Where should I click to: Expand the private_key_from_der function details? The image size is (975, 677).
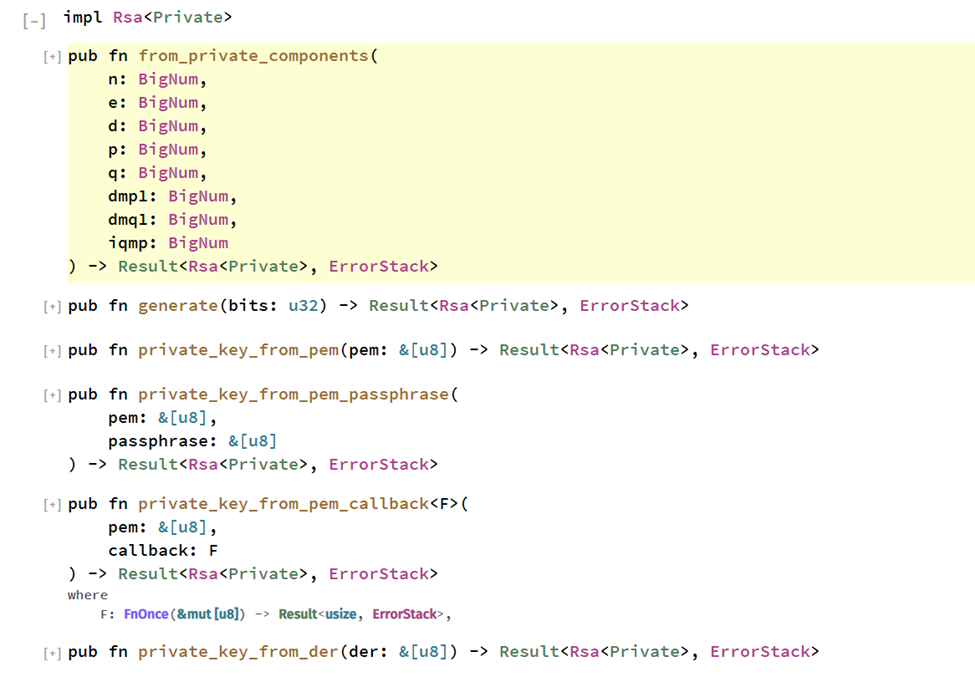tap(51, 651)
